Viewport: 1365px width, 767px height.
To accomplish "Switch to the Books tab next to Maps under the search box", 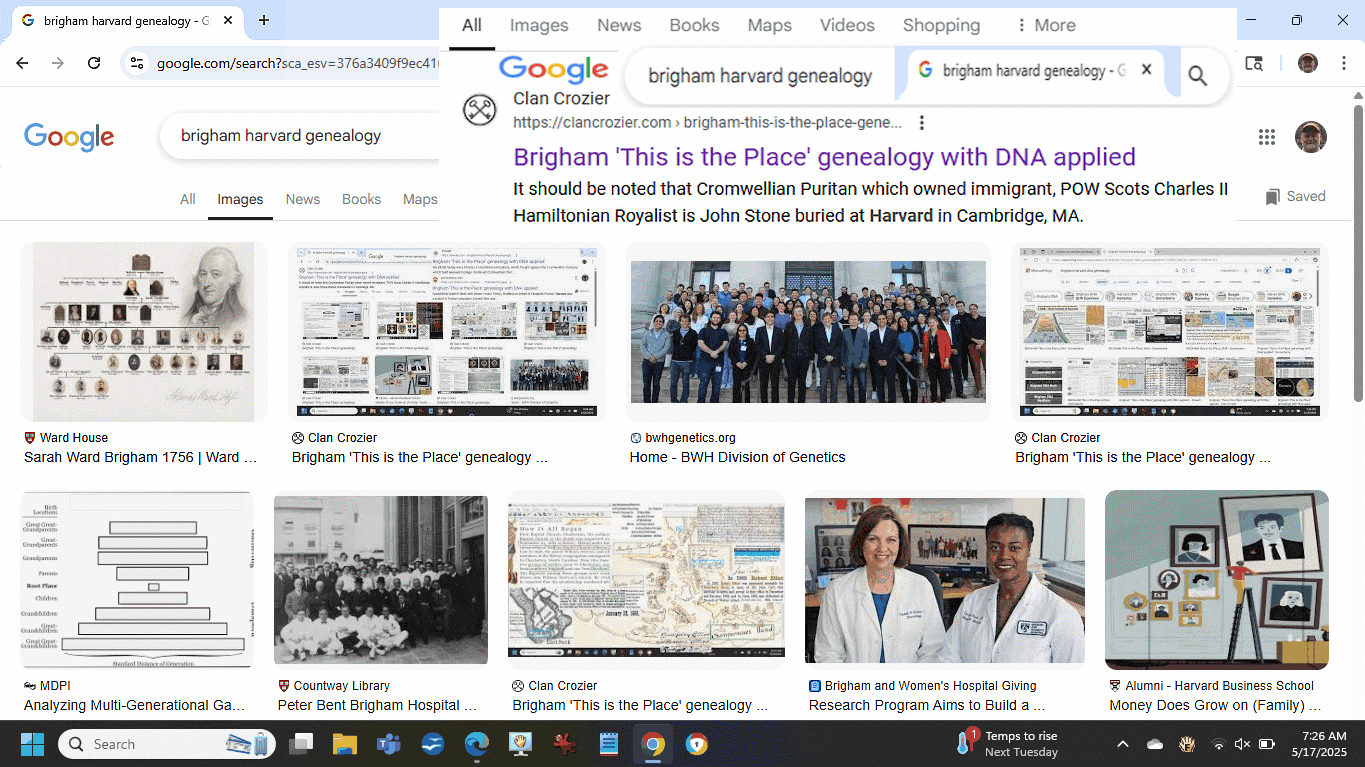I will coord(361,199).
